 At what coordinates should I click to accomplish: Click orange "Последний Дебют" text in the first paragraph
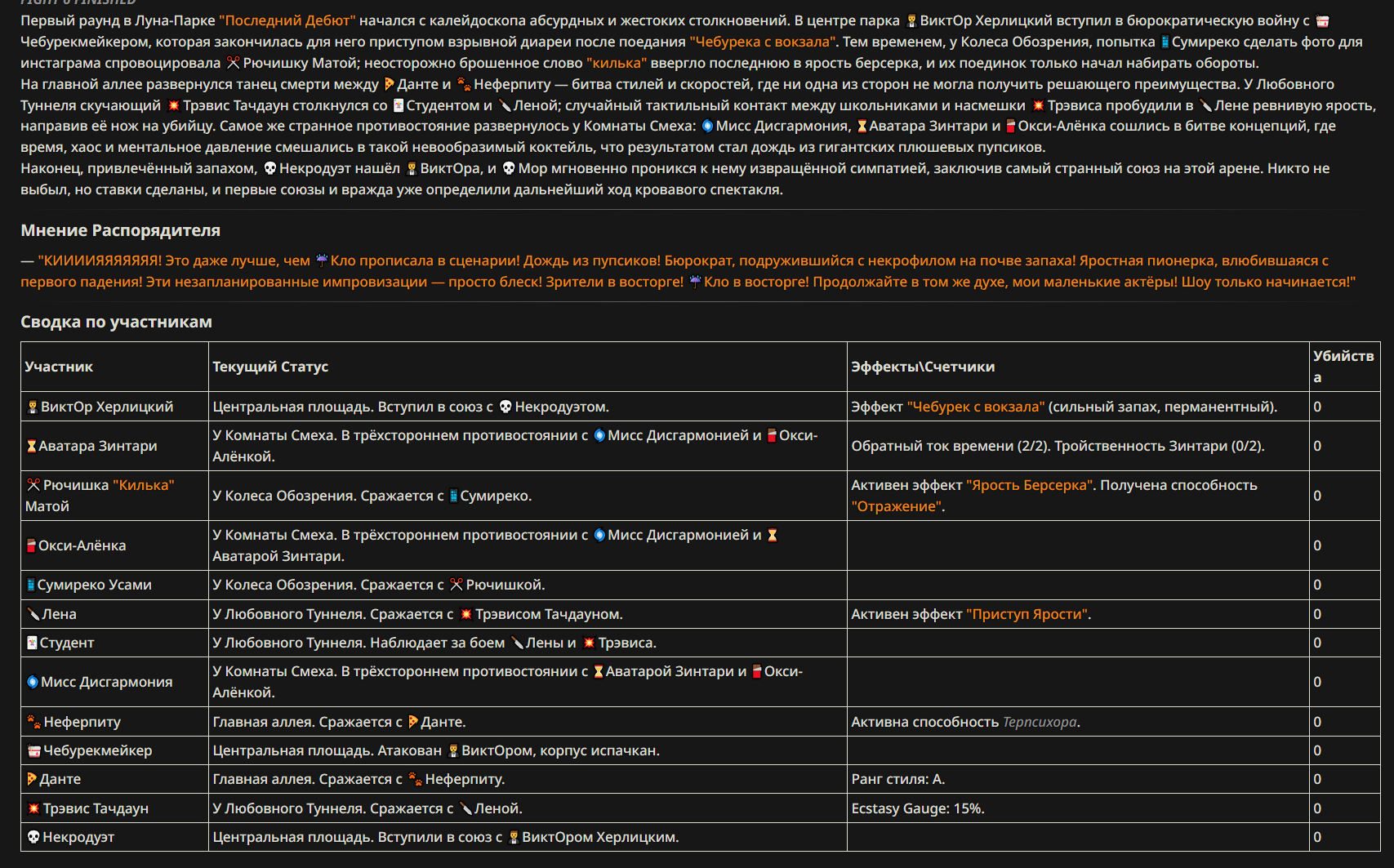coord(287,20)
